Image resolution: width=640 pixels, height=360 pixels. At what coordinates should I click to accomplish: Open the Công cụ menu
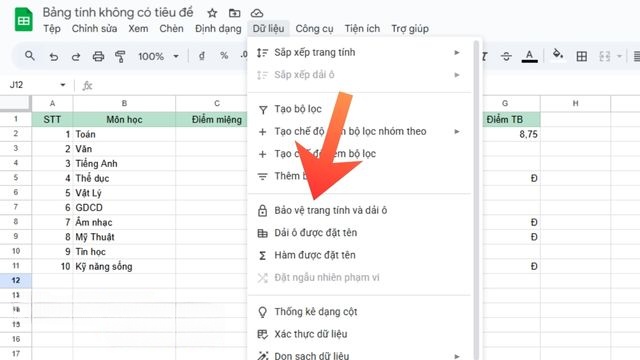[x=314, y=29]
